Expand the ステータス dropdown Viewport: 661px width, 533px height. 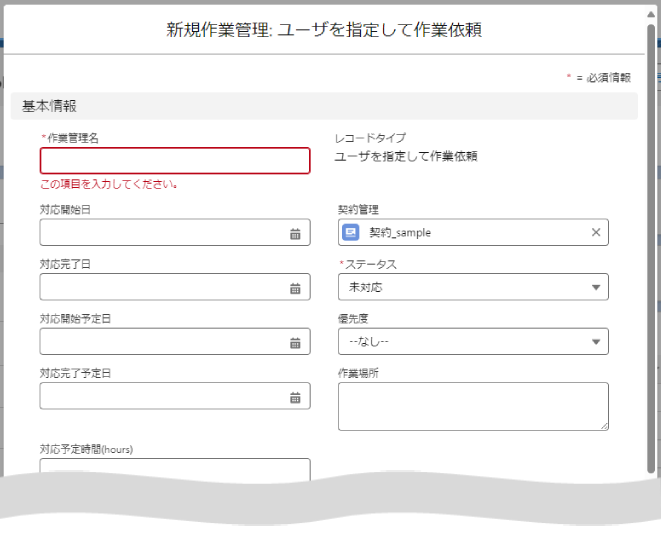click(x=597, y=287)
